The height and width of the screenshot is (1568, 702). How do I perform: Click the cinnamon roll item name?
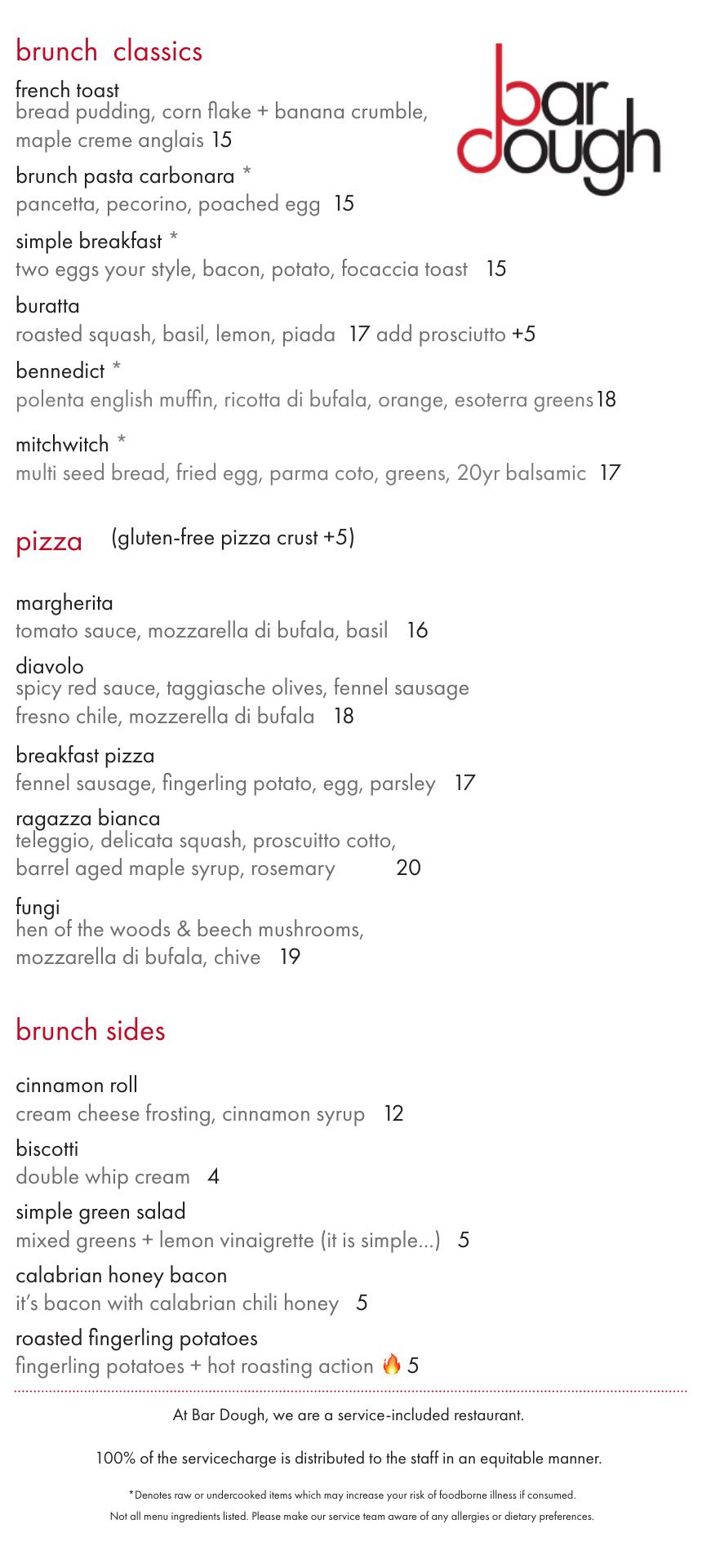pos(77,1085)
